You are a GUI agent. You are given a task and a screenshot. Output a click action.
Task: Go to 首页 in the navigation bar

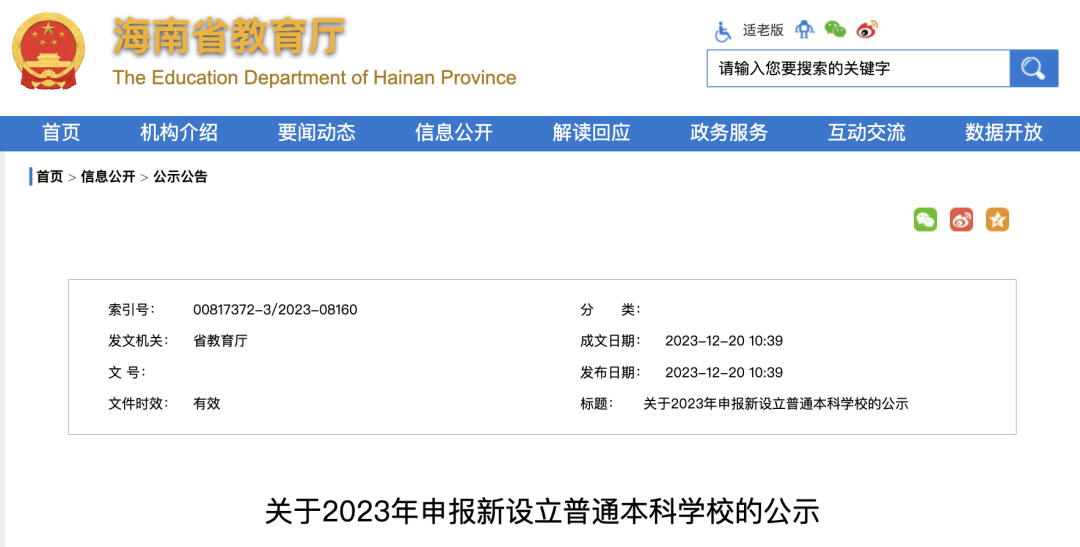click(61, 133)
